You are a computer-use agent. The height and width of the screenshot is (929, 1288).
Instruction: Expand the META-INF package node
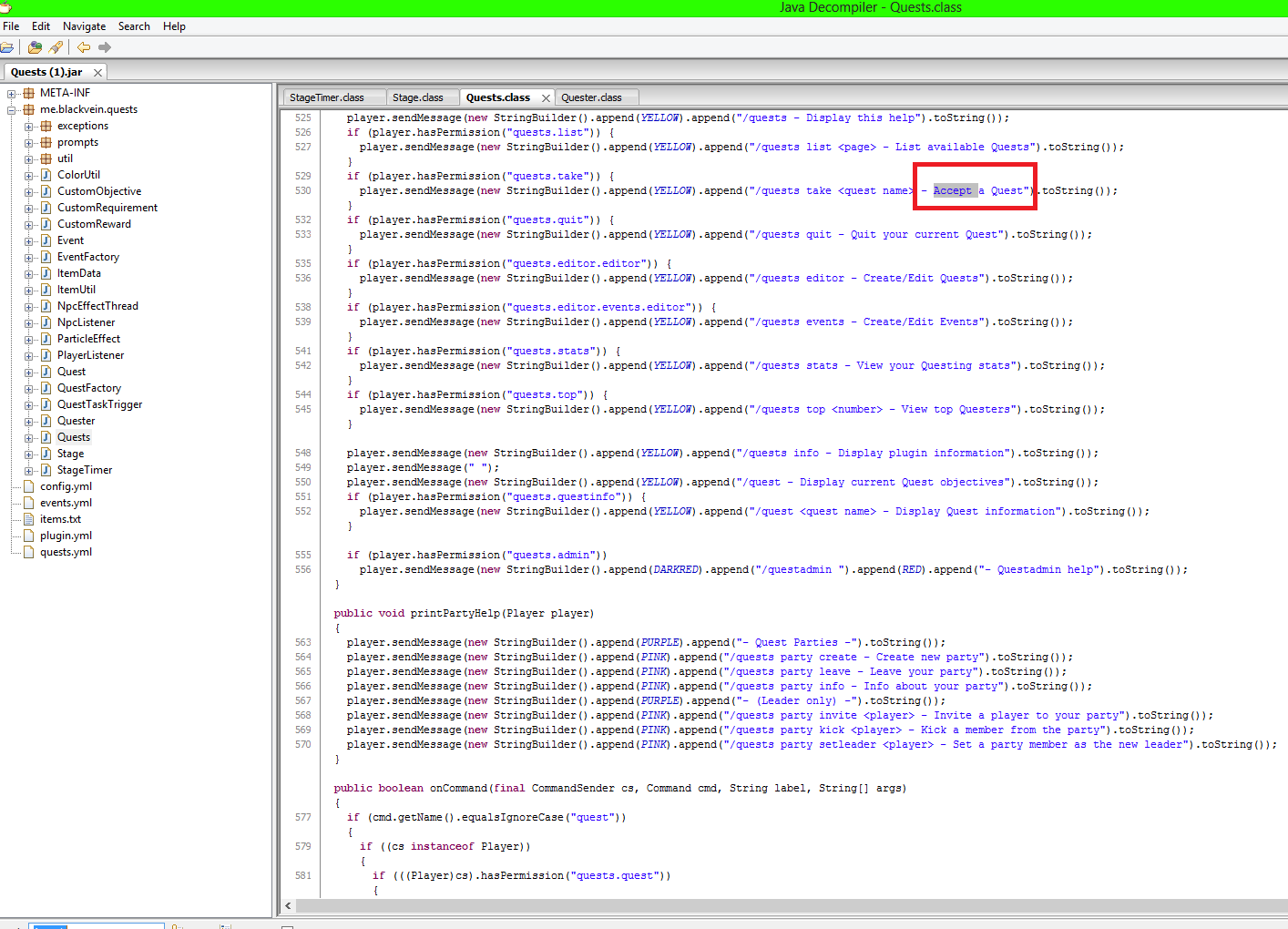pos(12,93)
